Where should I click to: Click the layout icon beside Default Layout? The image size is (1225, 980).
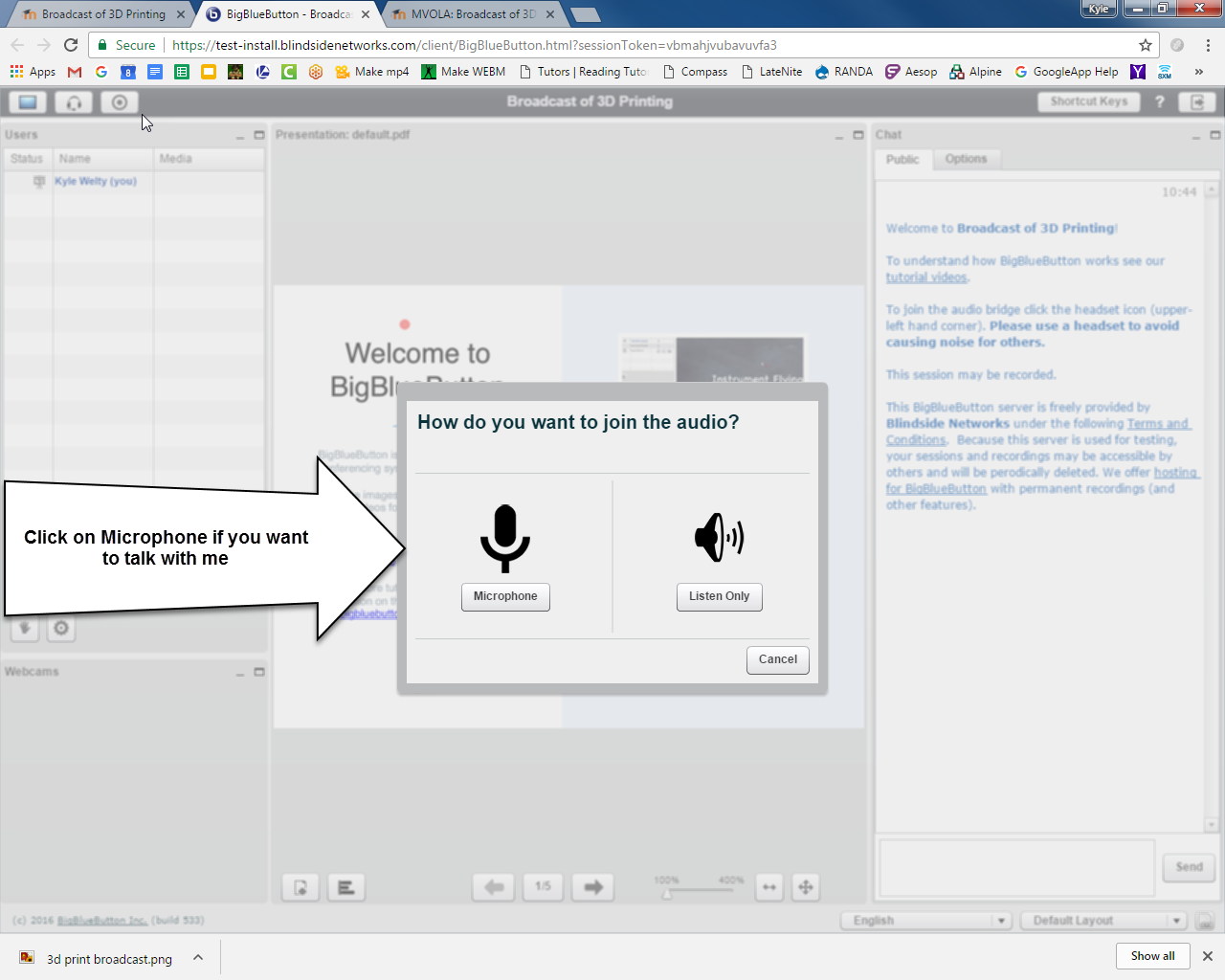(1205, 921)
